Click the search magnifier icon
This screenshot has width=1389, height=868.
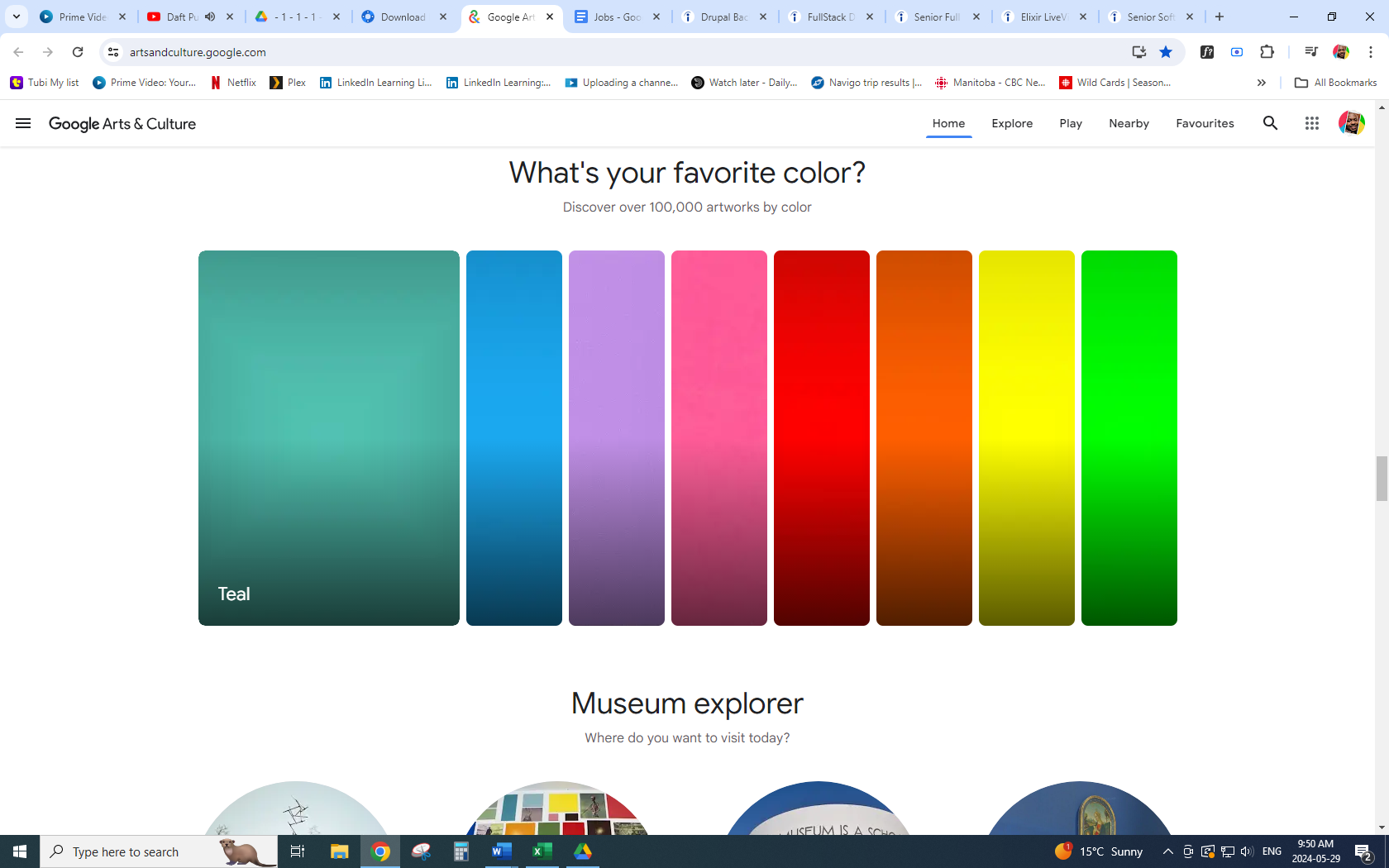(x=1270, y=123)
